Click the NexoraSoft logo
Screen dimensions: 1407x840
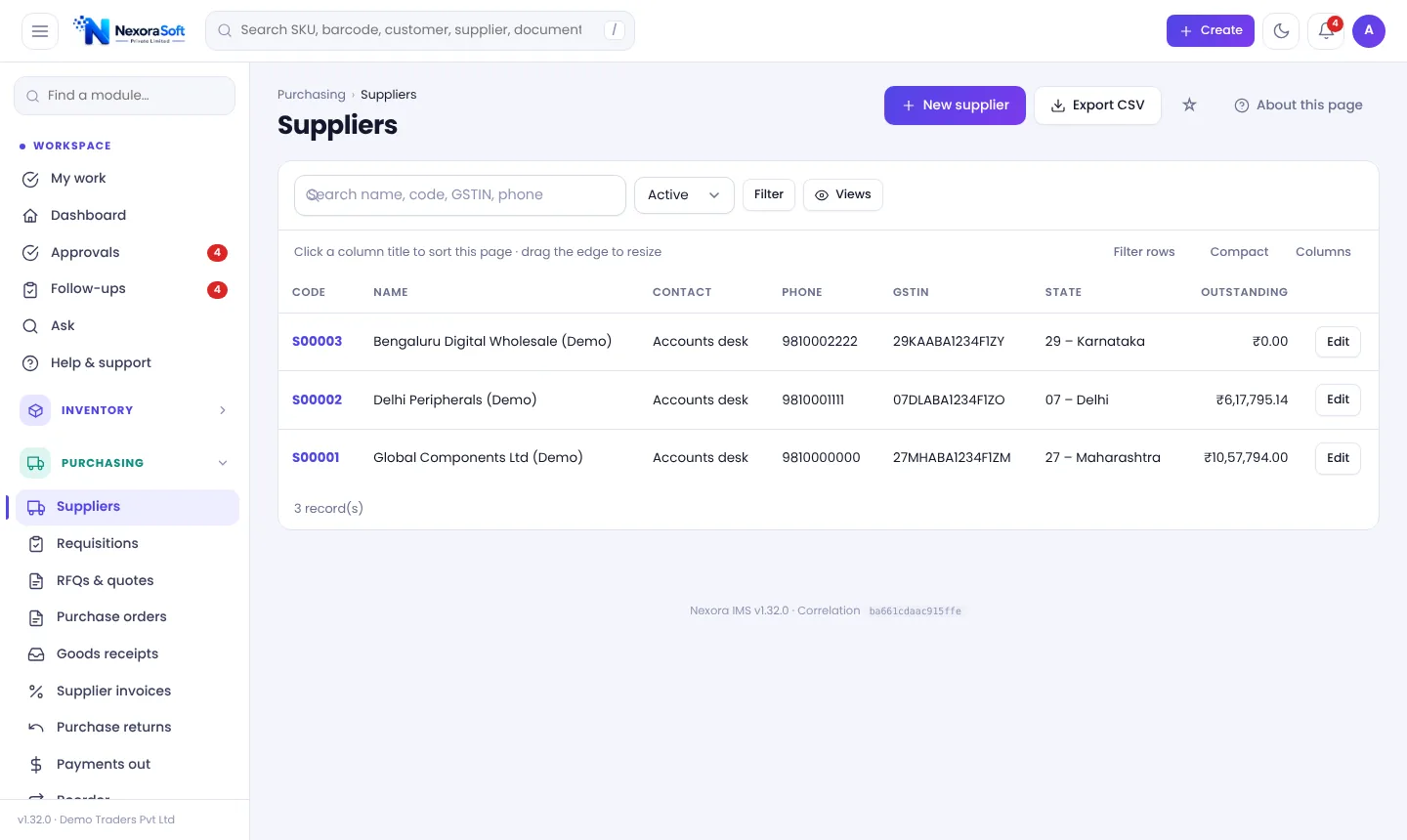point(130,30)
